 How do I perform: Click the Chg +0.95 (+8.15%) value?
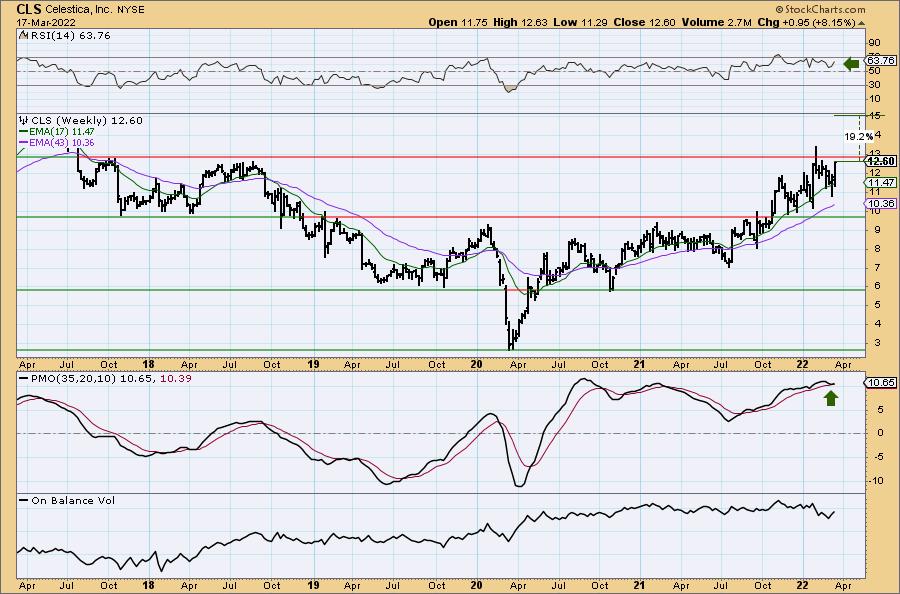click(x=806, y=22)
